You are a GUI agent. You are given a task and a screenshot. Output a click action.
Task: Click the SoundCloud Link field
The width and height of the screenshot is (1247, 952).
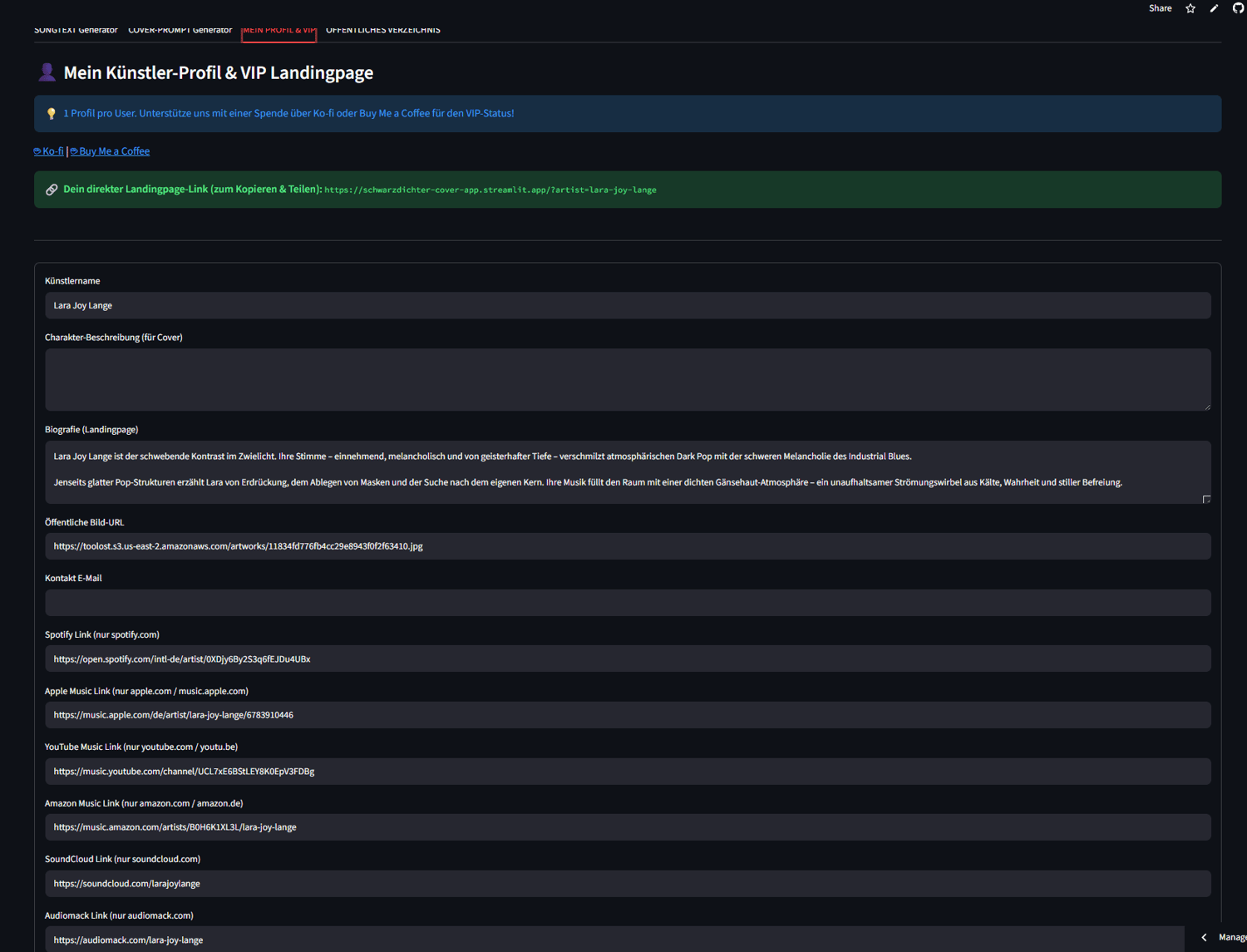tap(628, 883)
